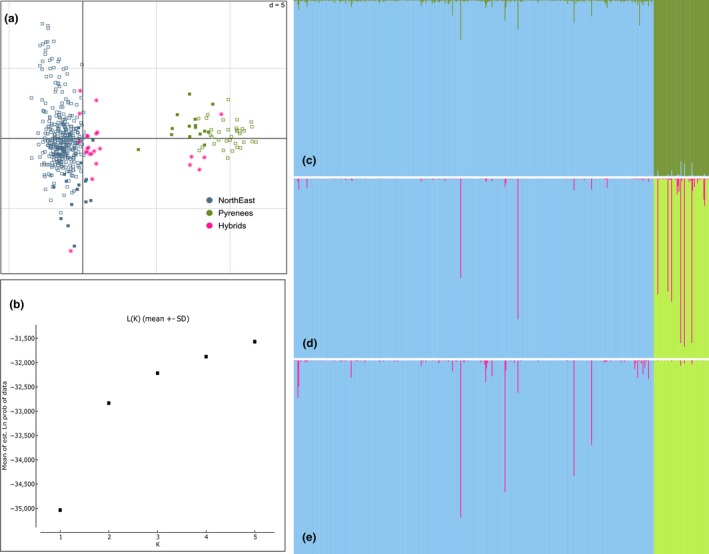Click the L(K) (mean +- SD) title
Viewport: 709px width, 554px height.
(x=158, y=319)
